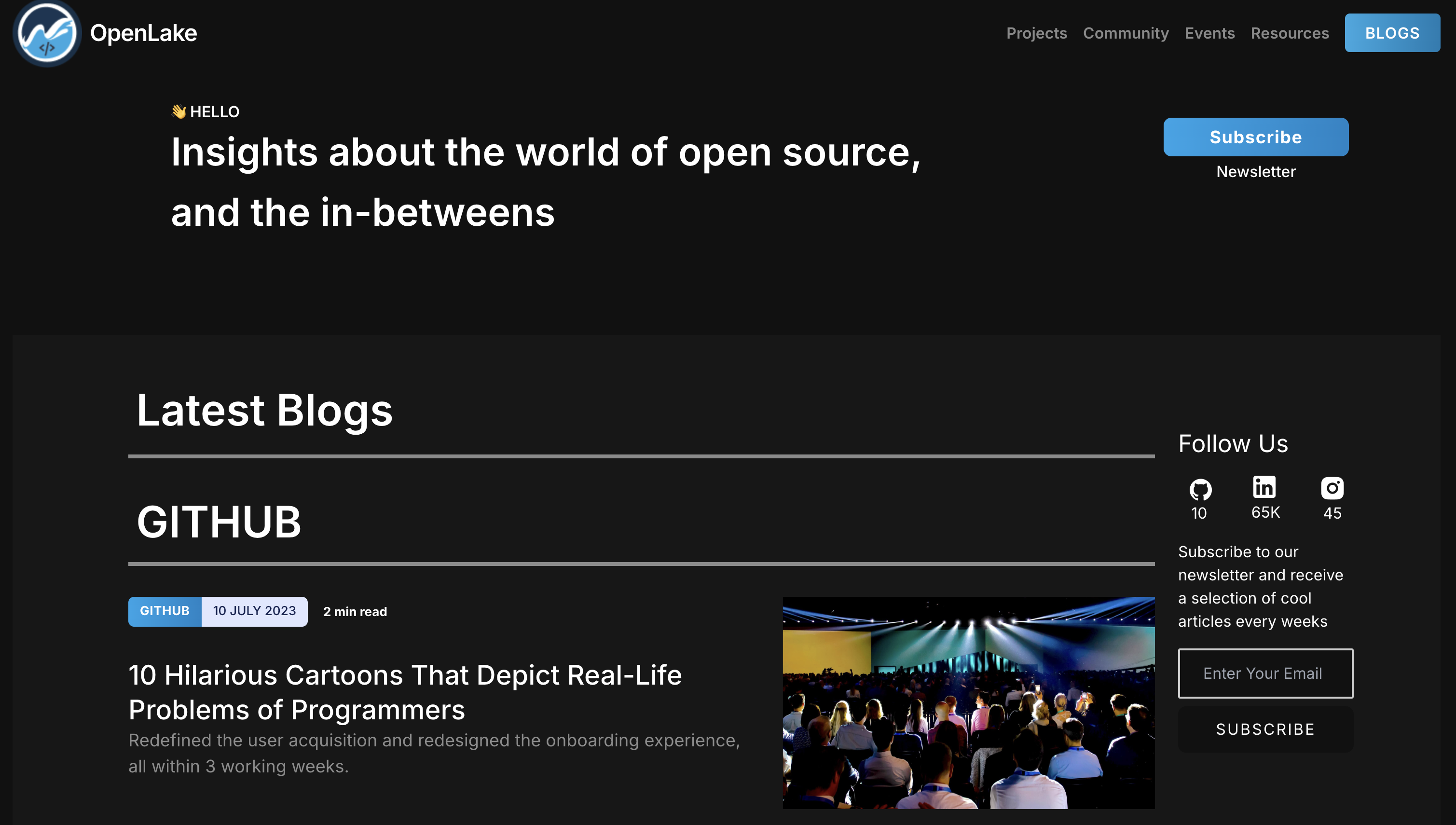Open the conference audience blog thumbnail

(x=968, y=702)
